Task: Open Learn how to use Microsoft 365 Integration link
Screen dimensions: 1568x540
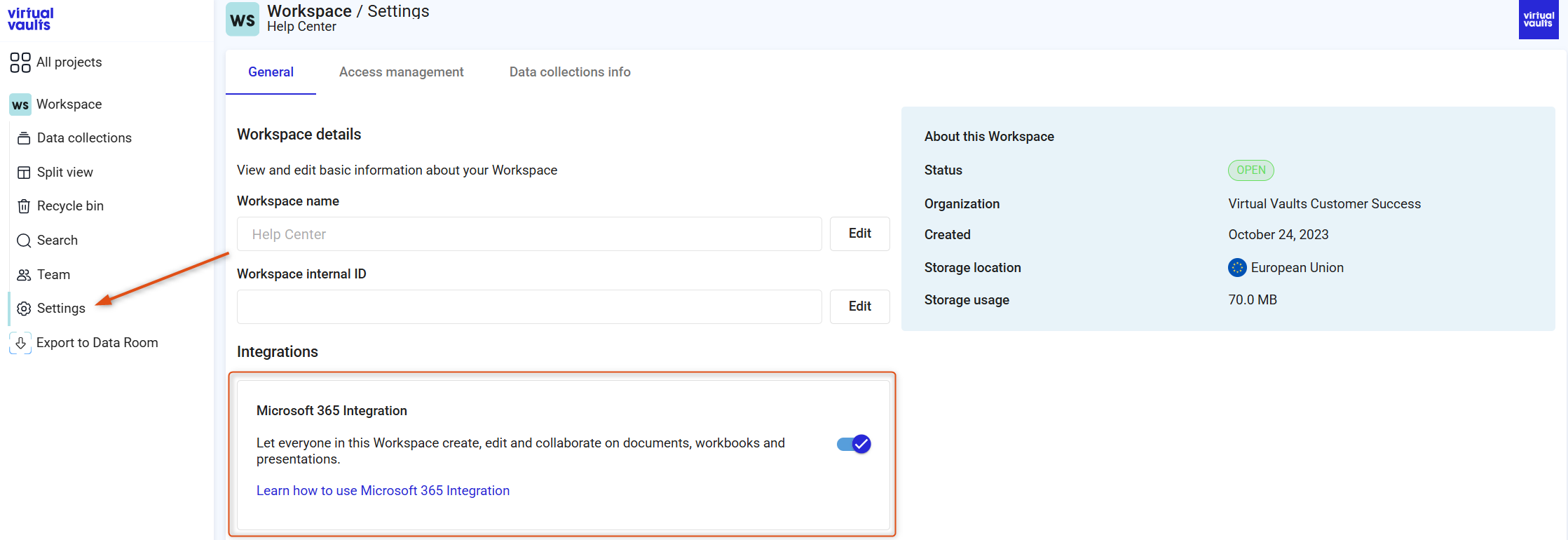Action: pos(383,491)
